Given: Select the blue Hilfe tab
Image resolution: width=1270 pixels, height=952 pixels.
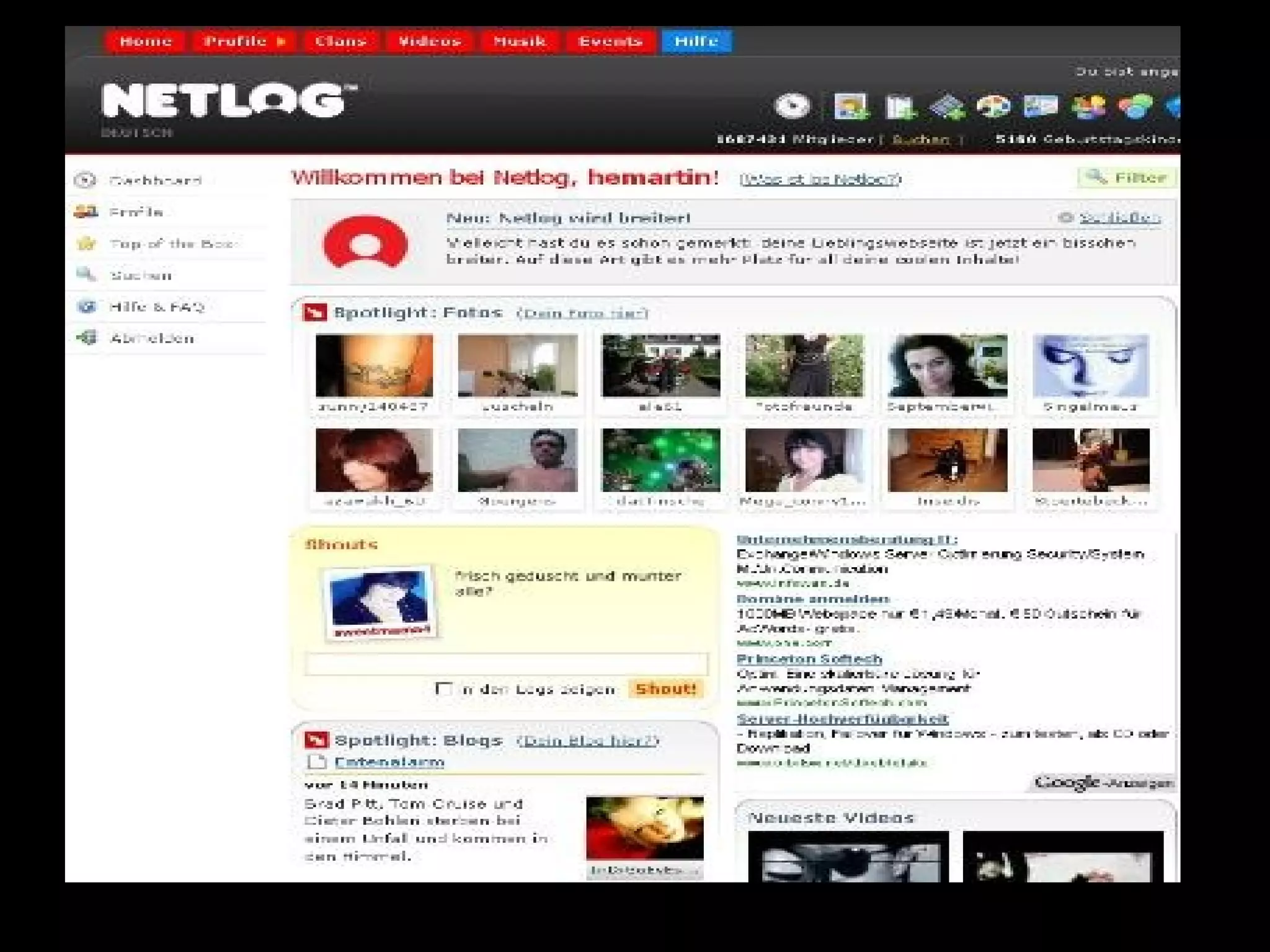Looking at the screenshot, I should pos(696,42).
